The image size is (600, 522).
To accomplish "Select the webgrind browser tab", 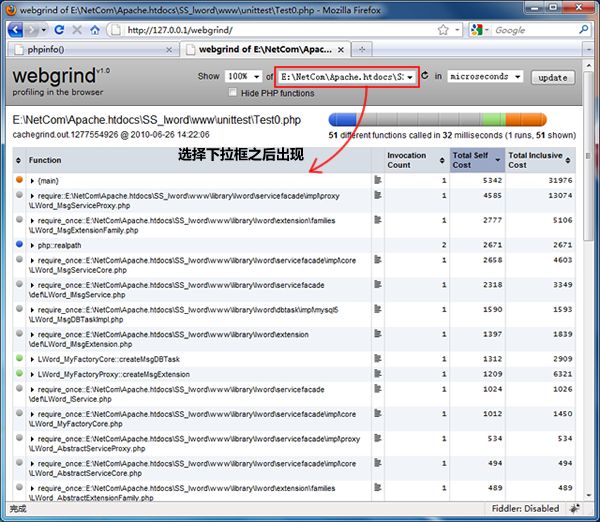I will click(x=265, y=49).
